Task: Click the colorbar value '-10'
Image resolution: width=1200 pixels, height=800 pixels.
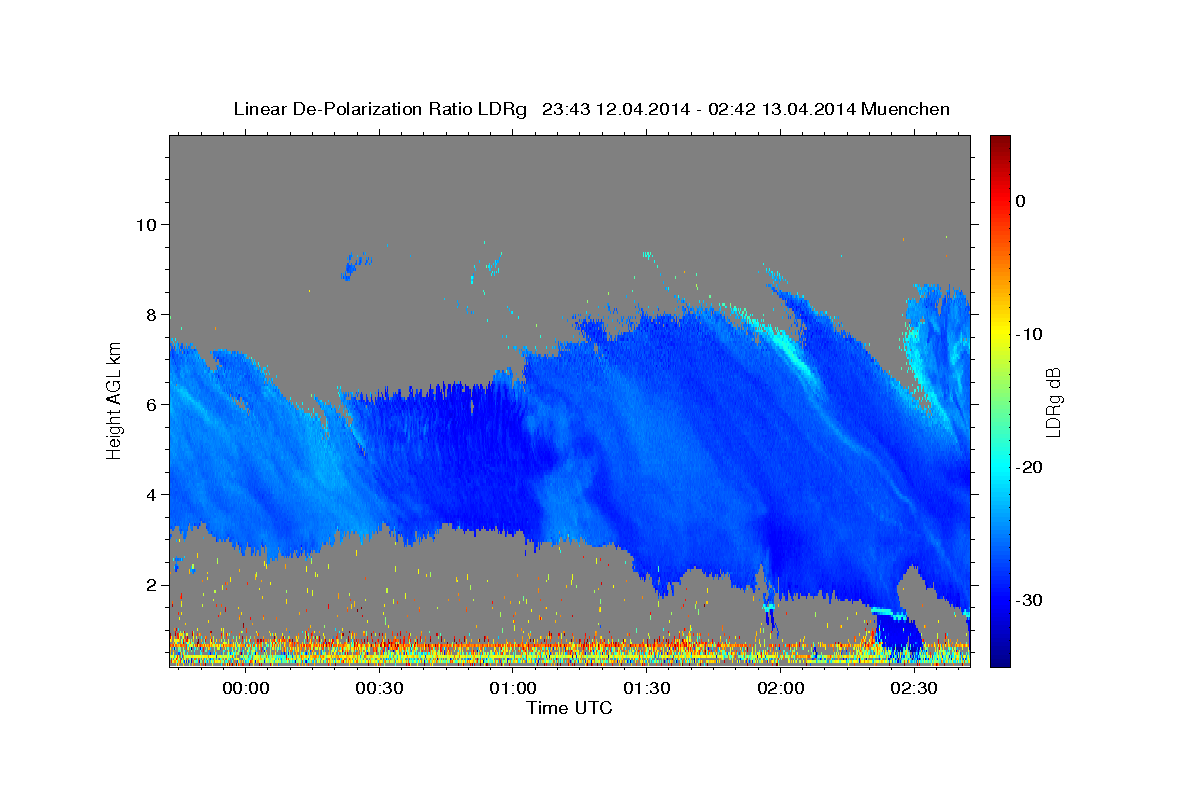Action: coord(1029,334)
